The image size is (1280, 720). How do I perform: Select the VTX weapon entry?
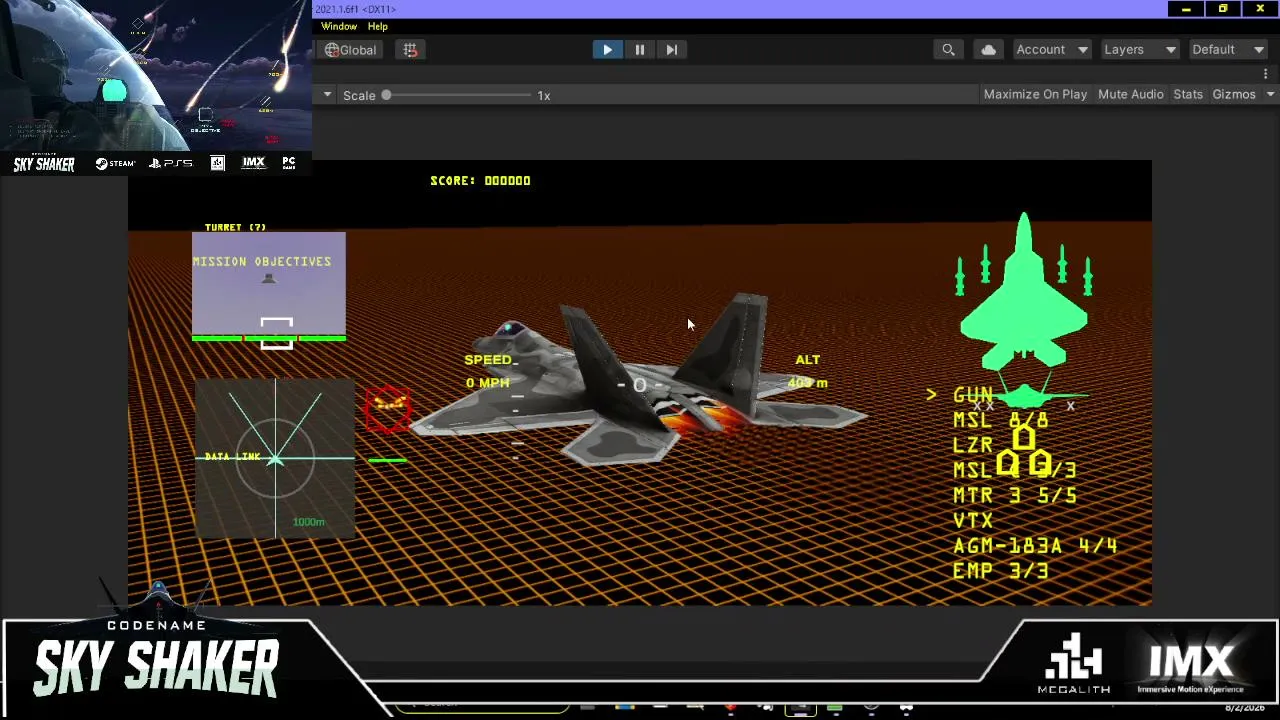(x=973, y=520)
